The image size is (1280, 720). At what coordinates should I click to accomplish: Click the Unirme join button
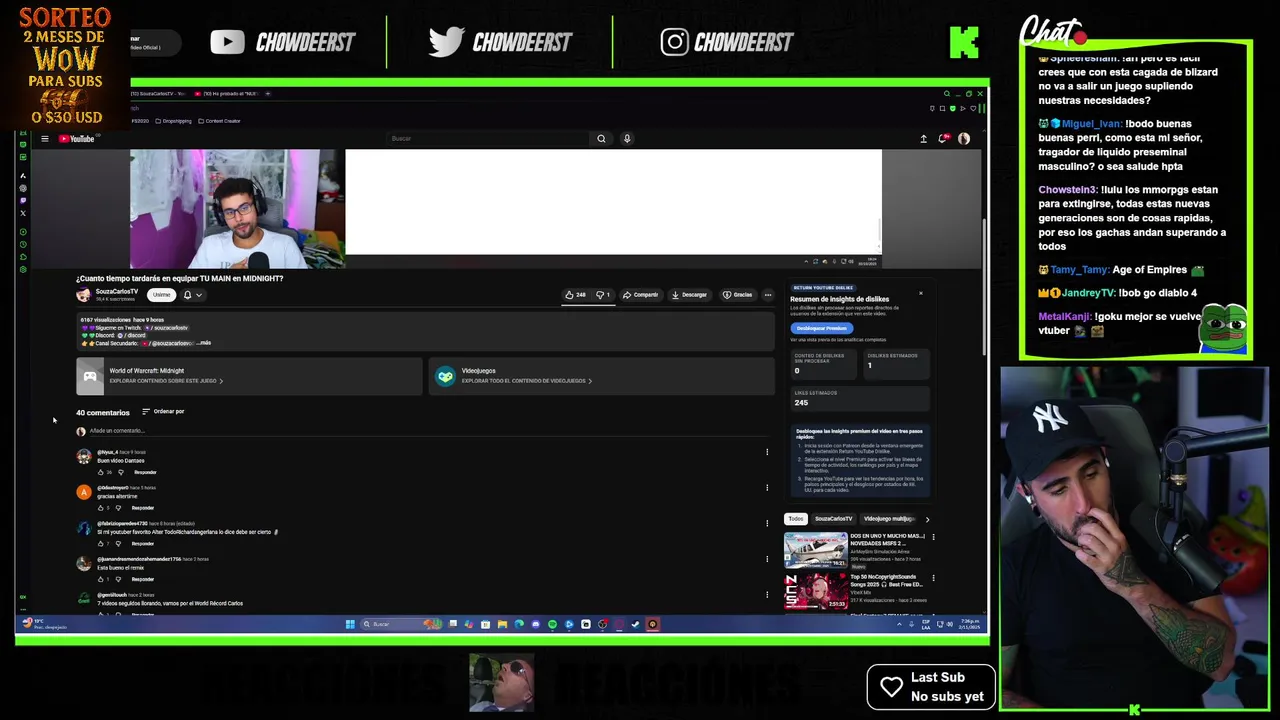(161, 295)
